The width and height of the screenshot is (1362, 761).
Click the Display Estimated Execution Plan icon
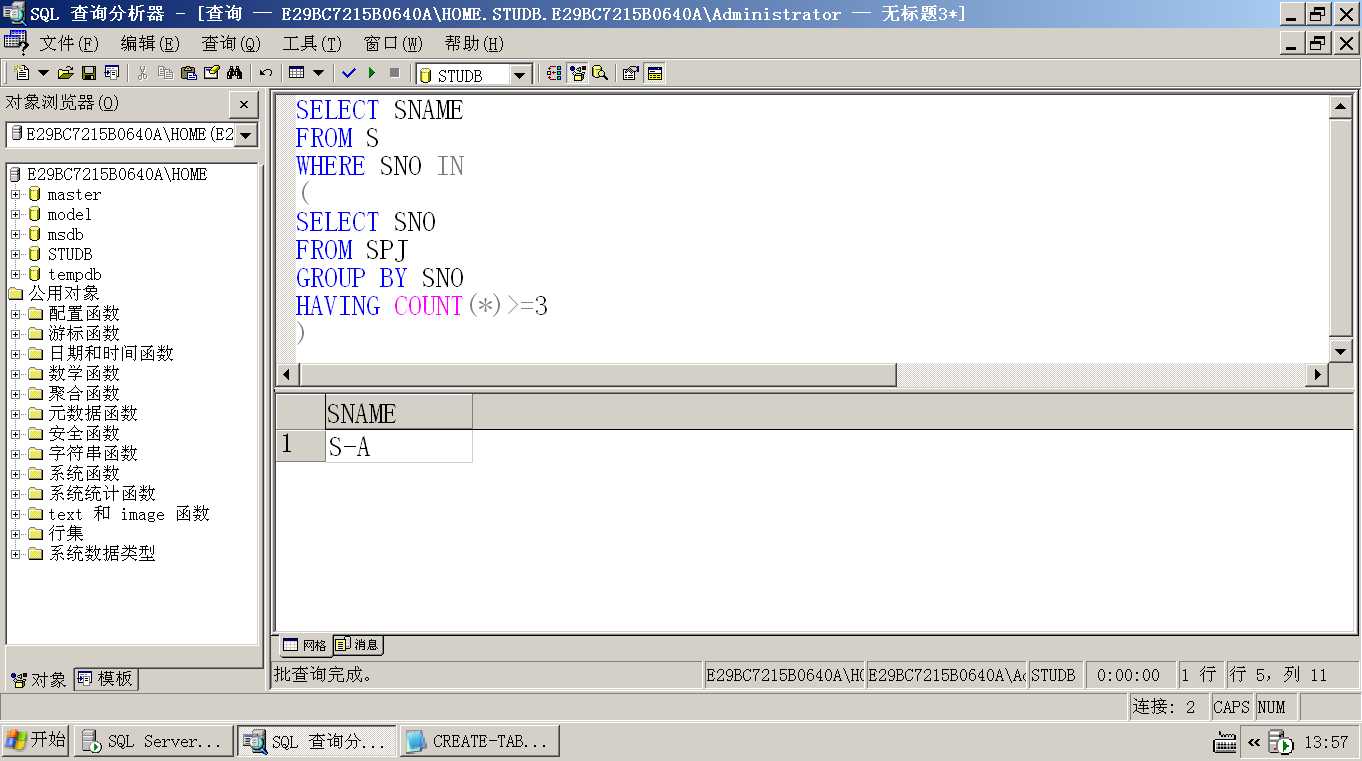pos(554,73)
